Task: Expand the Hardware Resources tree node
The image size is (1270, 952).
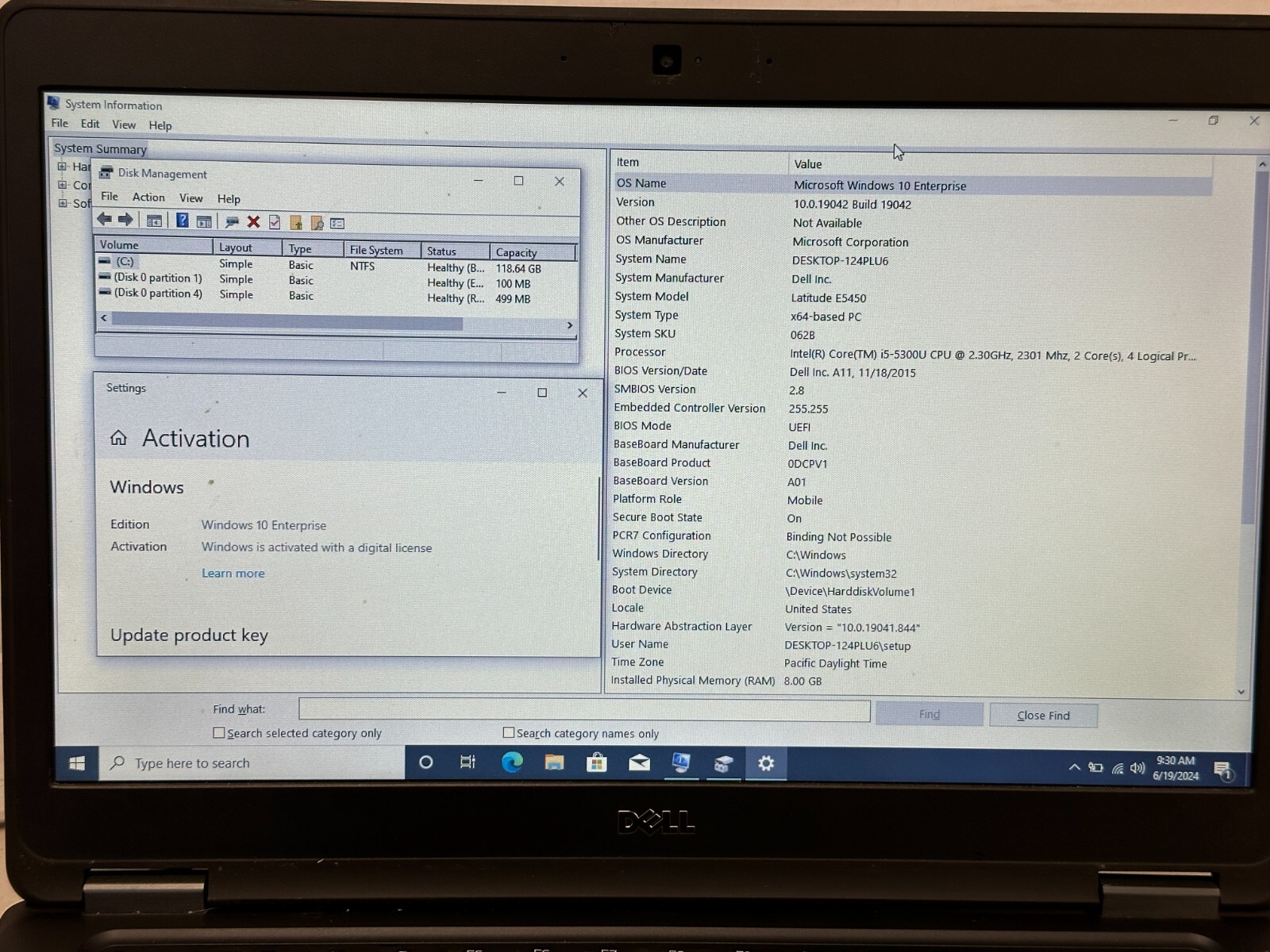Action: point(62,167)
